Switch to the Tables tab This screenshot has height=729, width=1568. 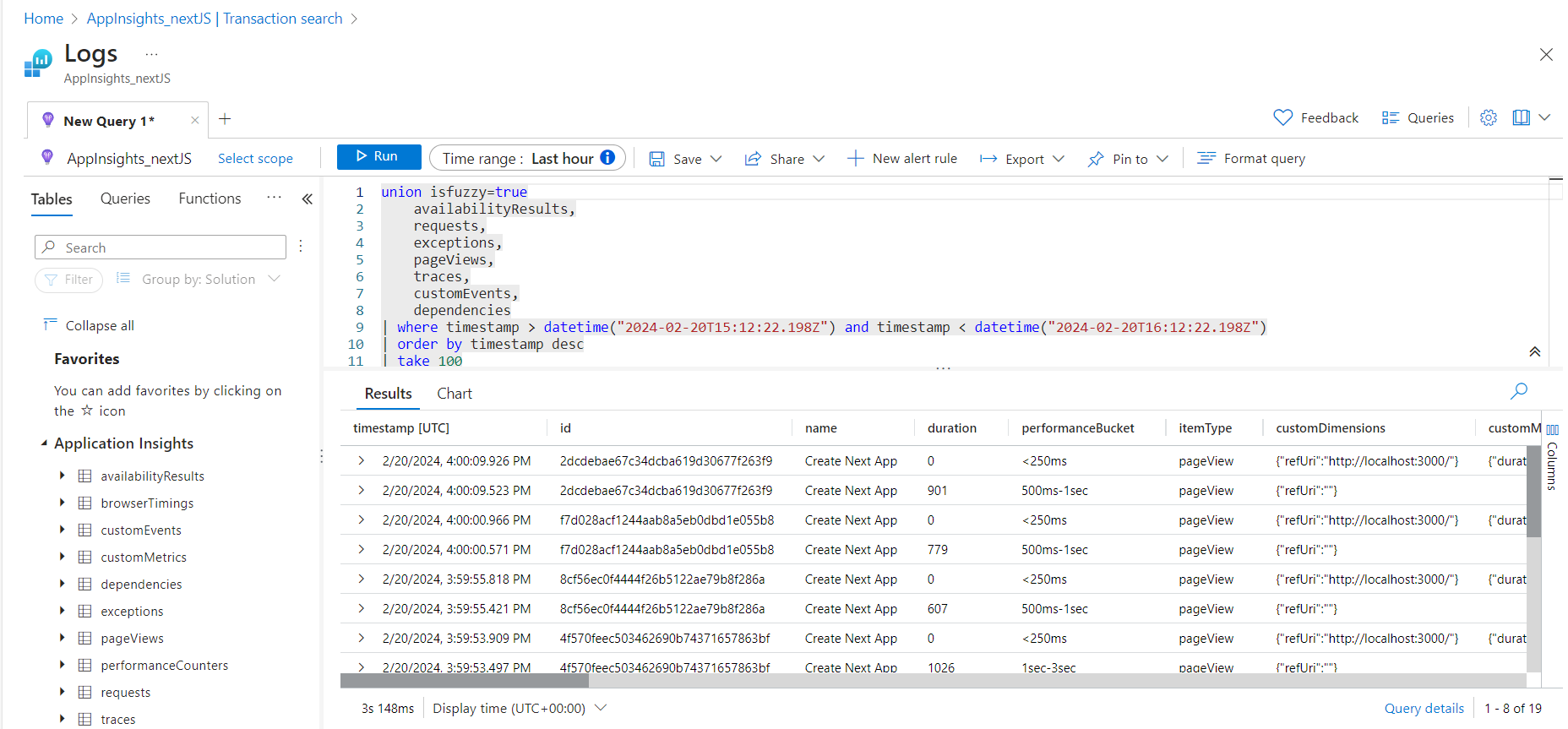52,199
